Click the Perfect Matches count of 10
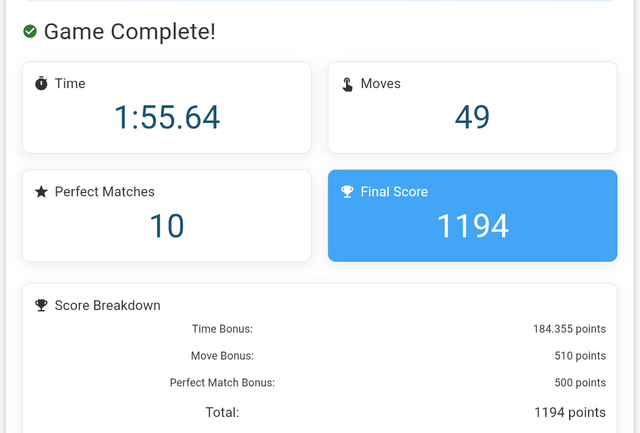 167,226
